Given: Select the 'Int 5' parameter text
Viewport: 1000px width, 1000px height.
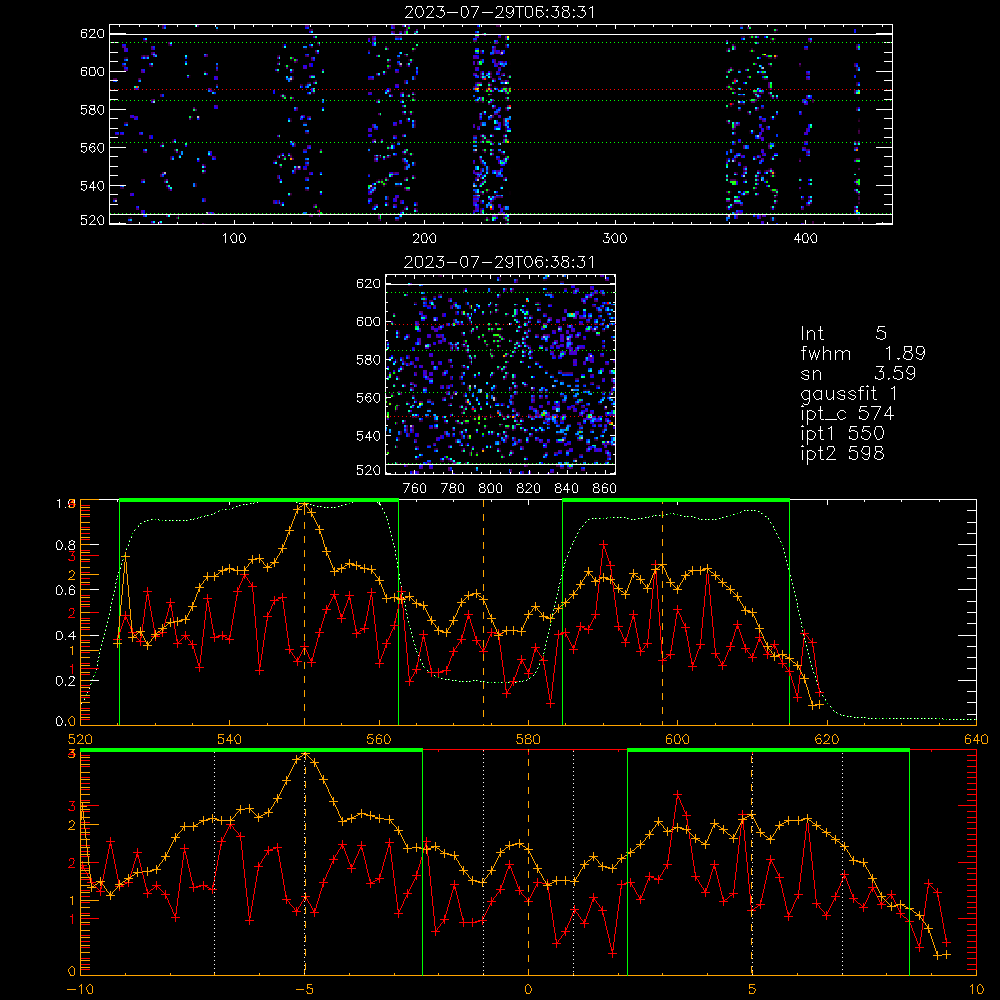Looking at the screenshot, I should coord(843,333).
